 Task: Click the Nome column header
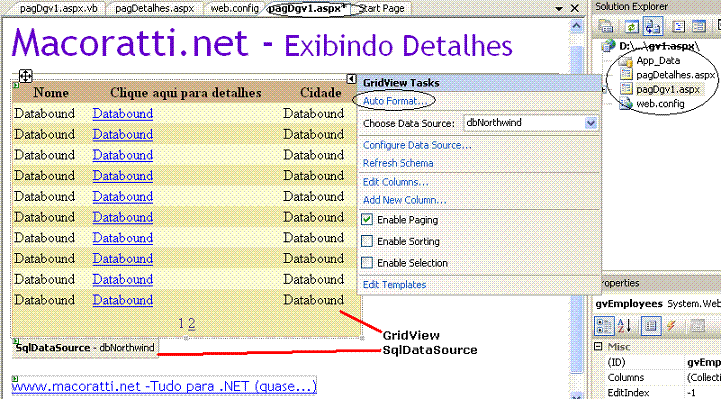tap(51, 92)
